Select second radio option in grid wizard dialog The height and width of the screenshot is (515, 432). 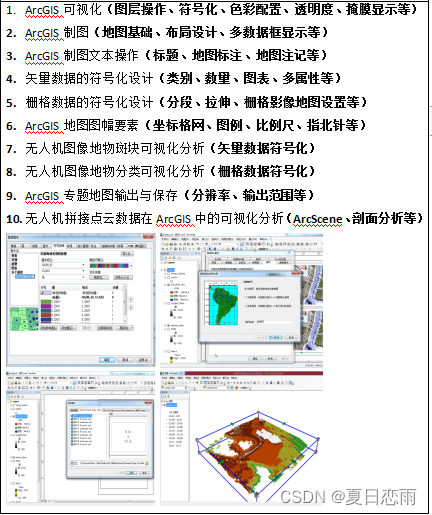(245, 297)
